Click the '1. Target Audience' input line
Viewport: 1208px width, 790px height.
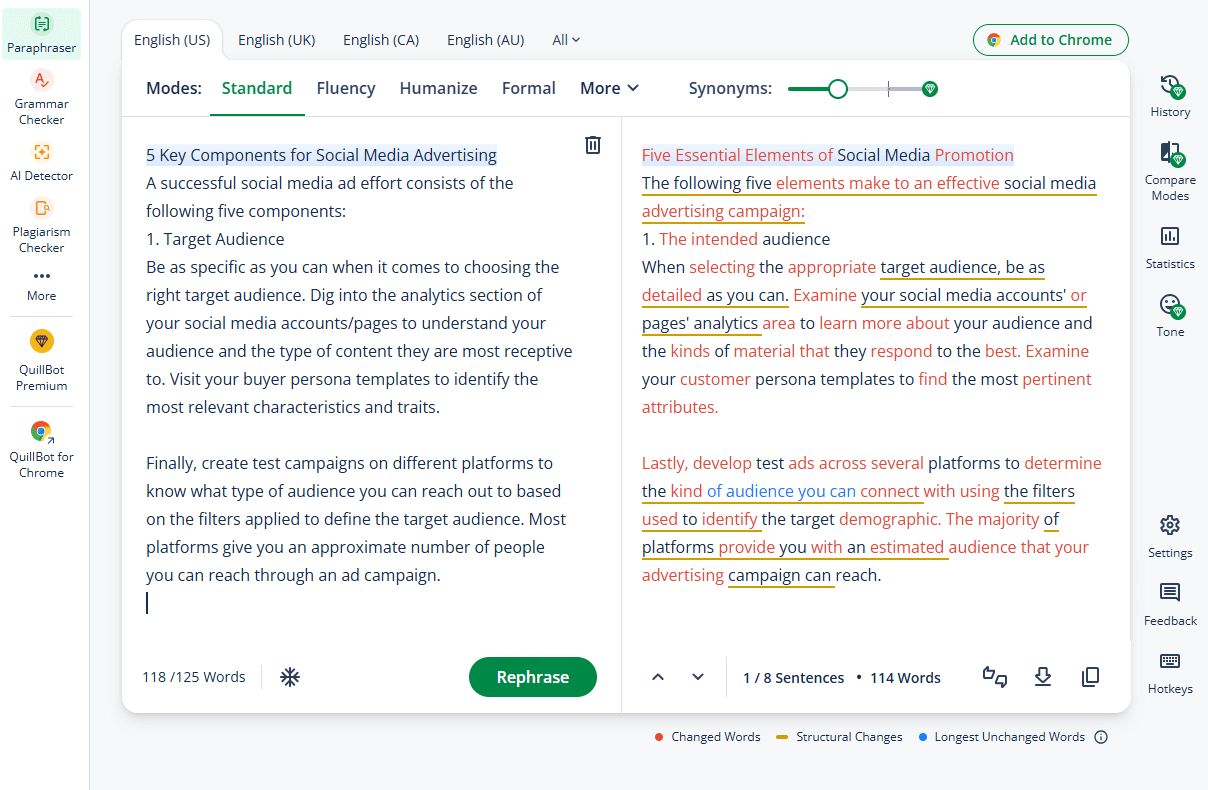click(x=215, y=239)
